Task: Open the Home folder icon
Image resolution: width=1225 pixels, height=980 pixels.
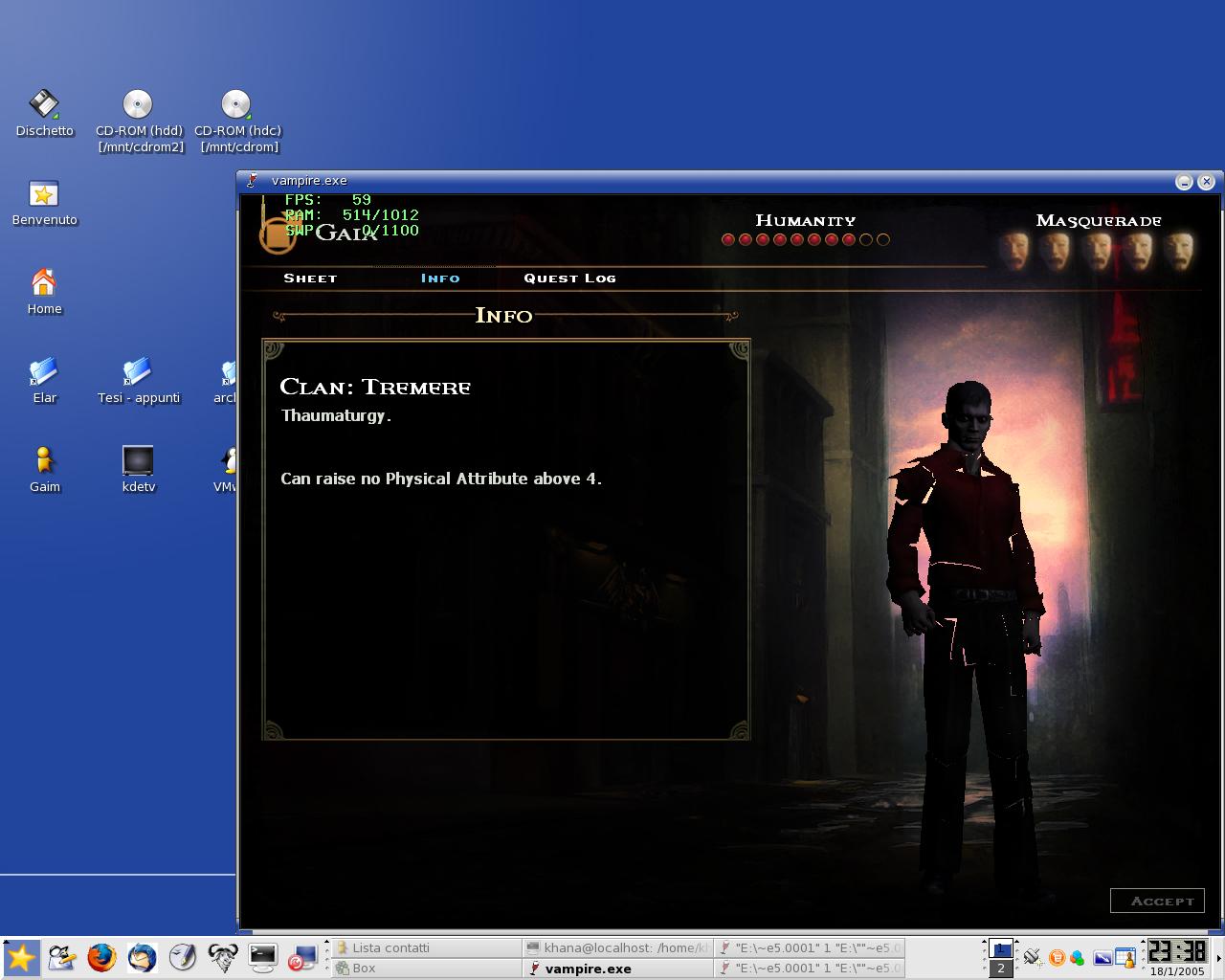Action: point(44,292)
